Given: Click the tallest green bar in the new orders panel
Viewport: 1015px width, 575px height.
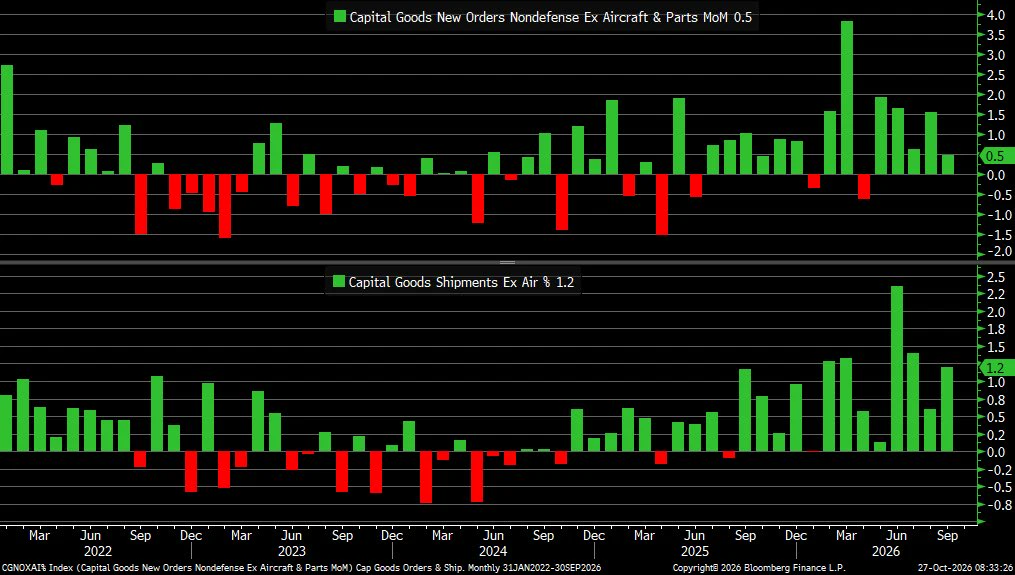Looking at the screenshot, I should coord(847,98).
